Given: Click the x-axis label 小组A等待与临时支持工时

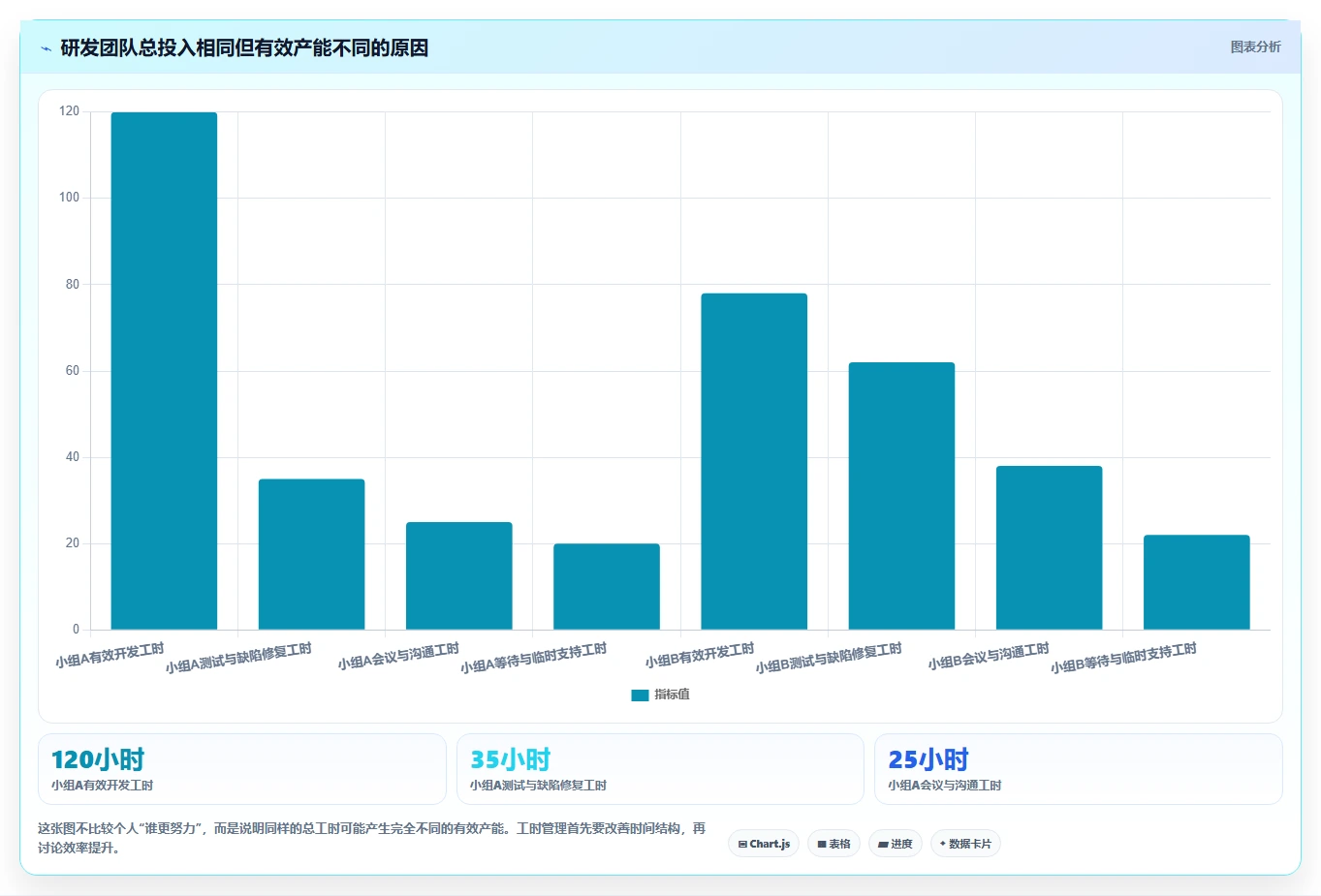Looking at the screenshot, I should pos(533,659).
